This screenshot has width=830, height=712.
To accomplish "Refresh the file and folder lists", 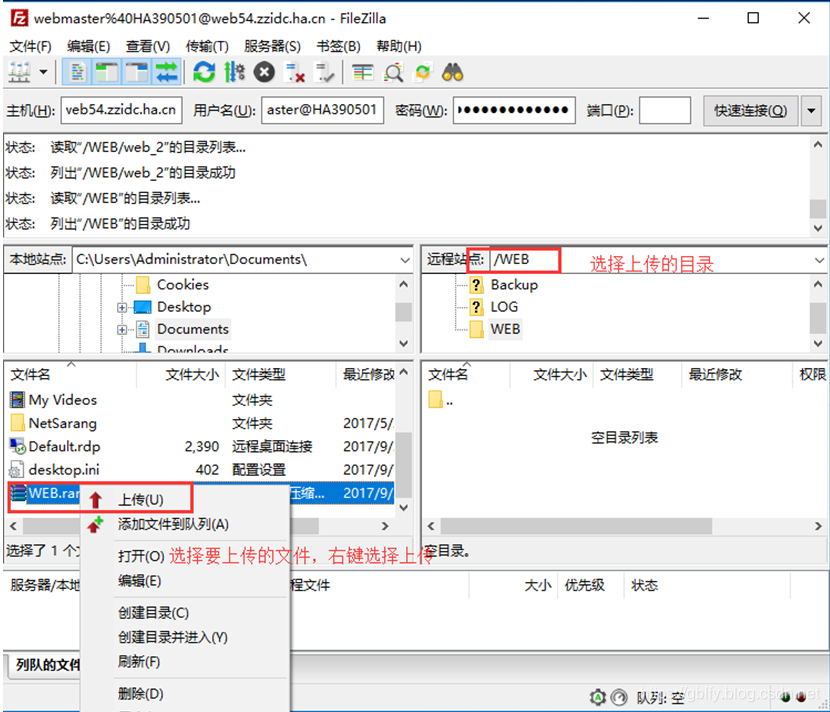I will pos(204,72).
